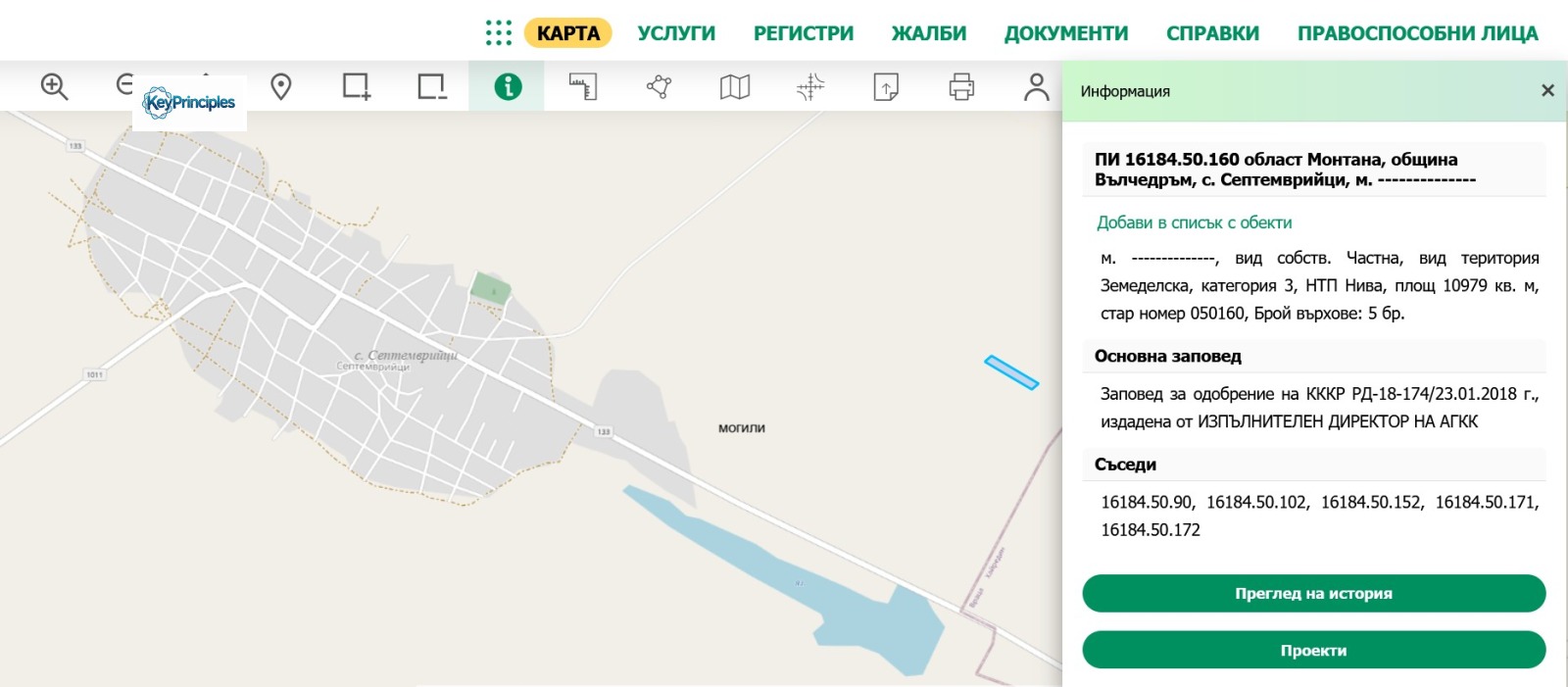The width and height of the screenshot is (1568, 687).
Task: Open the ruler measurement tool
Action: (583, 87)
